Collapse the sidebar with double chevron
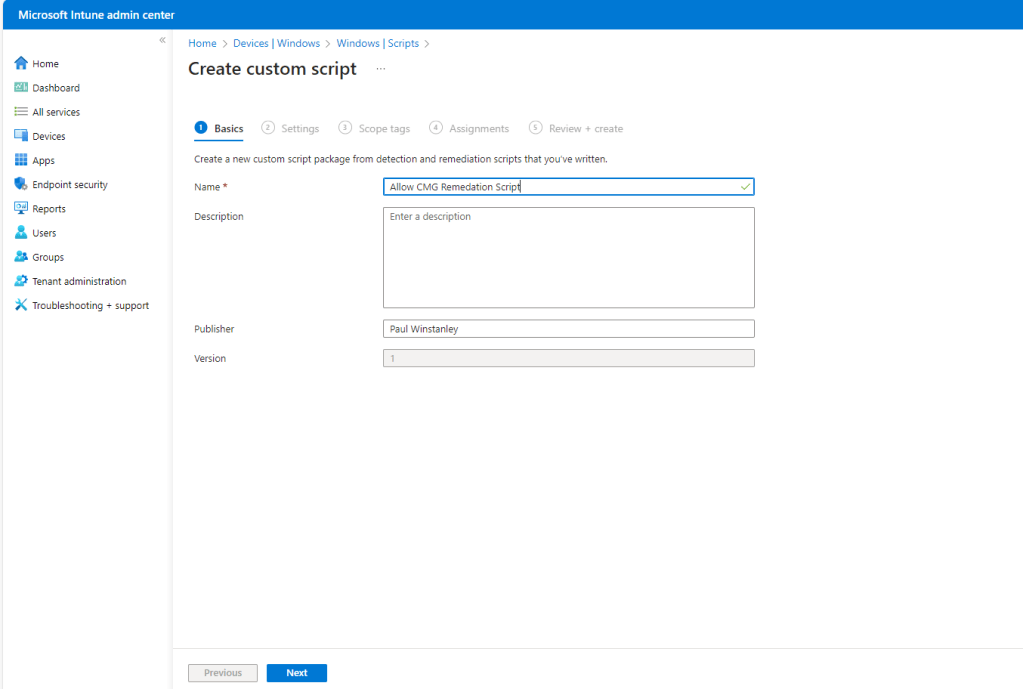This screenshot has height=689, width=1023. click(162, 40)
